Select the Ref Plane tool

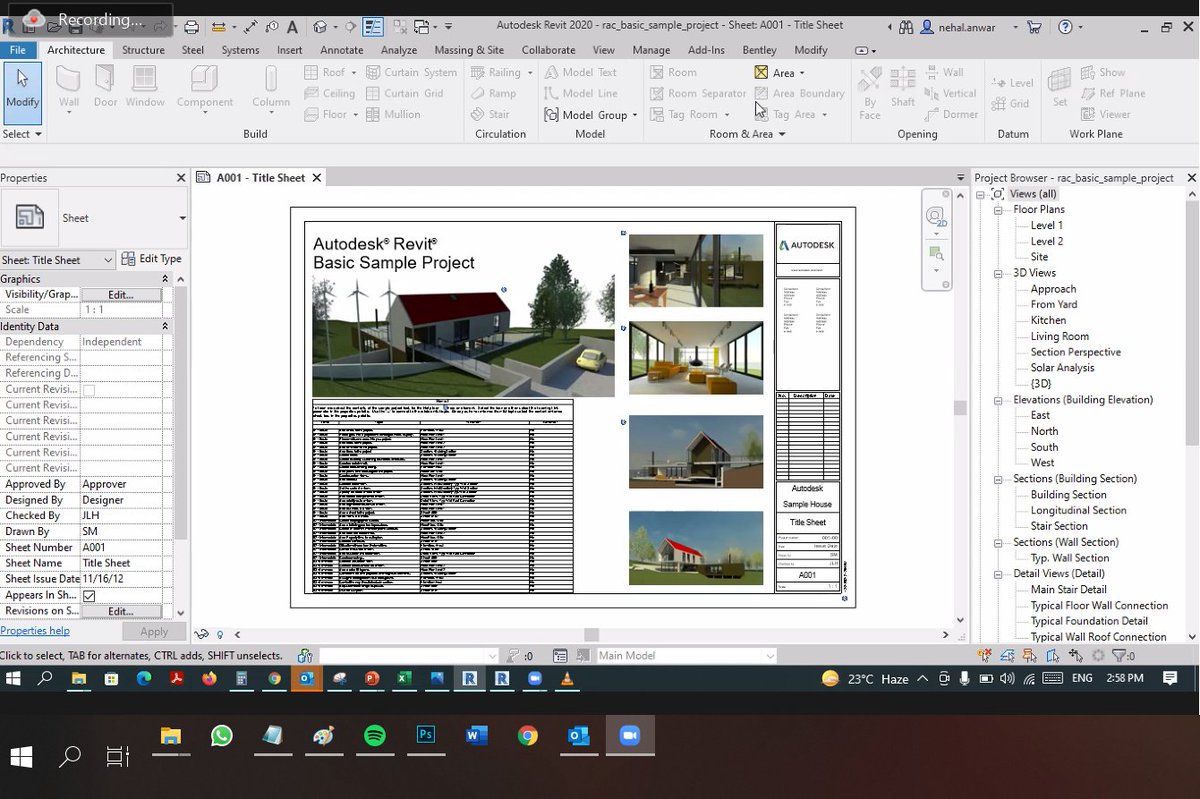point(1112,93)
